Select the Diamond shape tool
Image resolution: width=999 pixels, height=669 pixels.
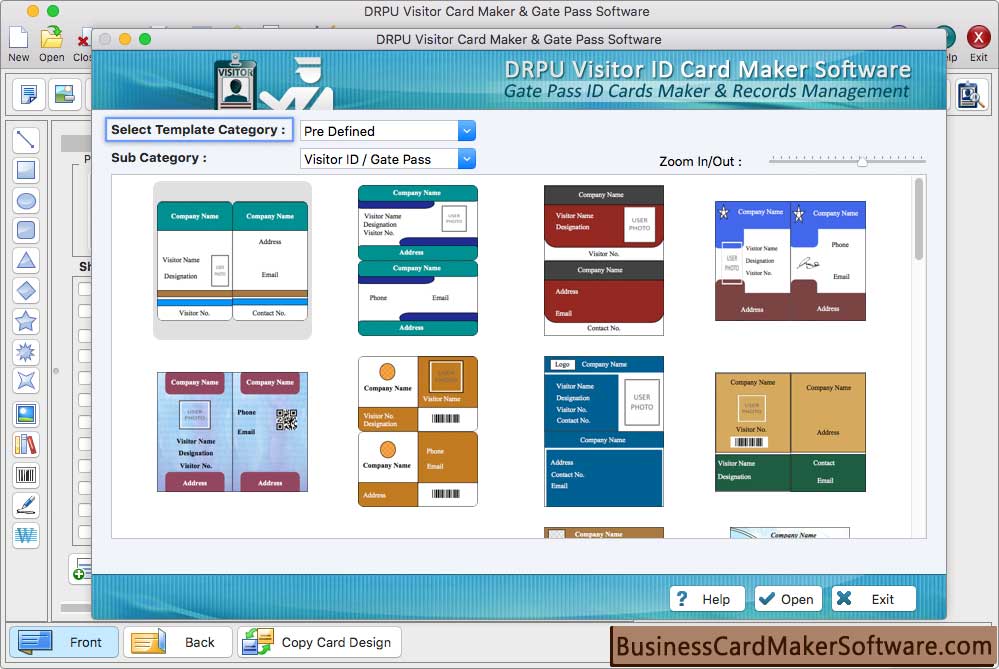coord(26,291)
